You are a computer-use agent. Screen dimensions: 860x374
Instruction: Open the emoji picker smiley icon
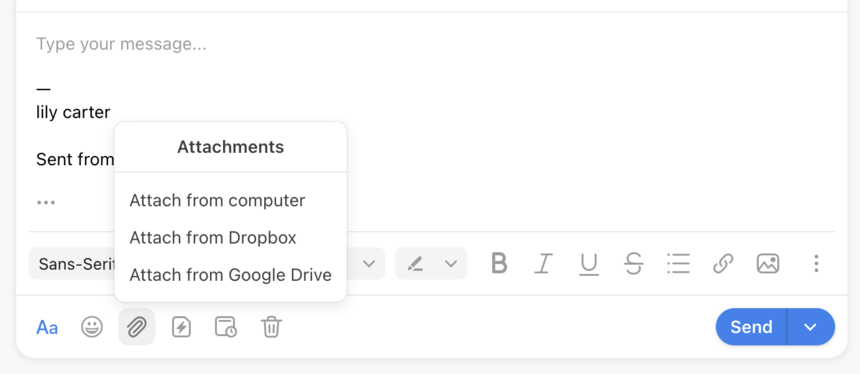tap(92, 327)
